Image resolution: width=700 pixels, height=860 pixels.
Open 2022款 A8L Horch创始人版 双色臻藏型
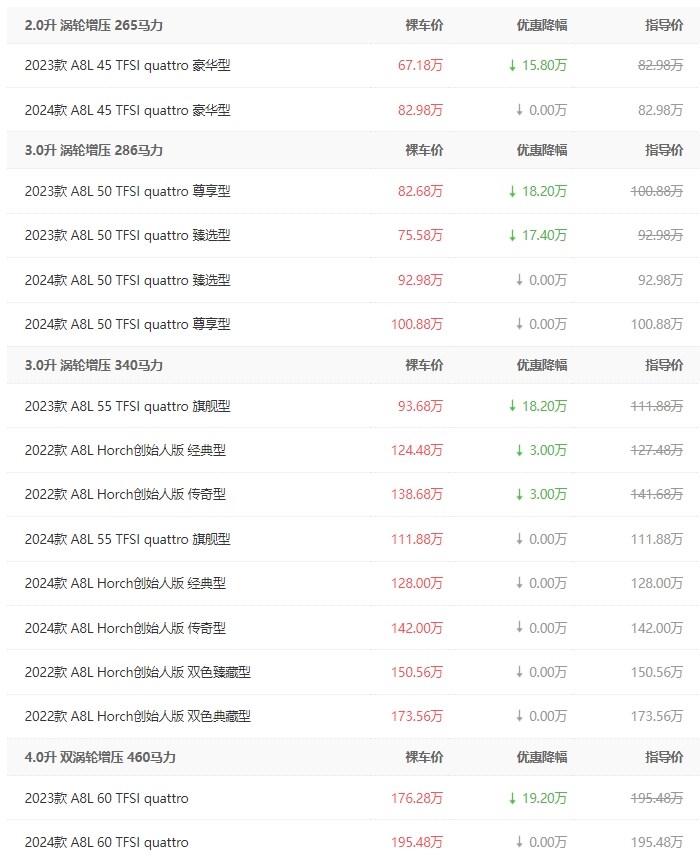(x=138, y=672)
